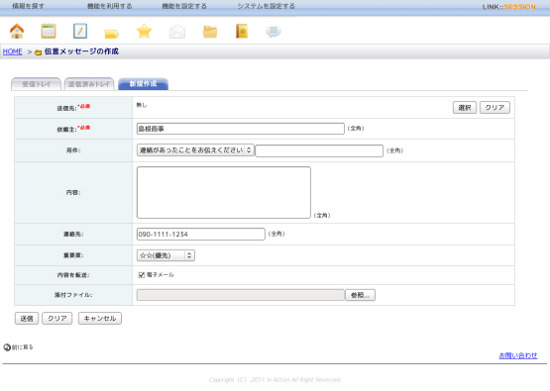Open the yellow star favorites icon
The height and width of the screenshot is (391, 550).
[x=144, y=31]
